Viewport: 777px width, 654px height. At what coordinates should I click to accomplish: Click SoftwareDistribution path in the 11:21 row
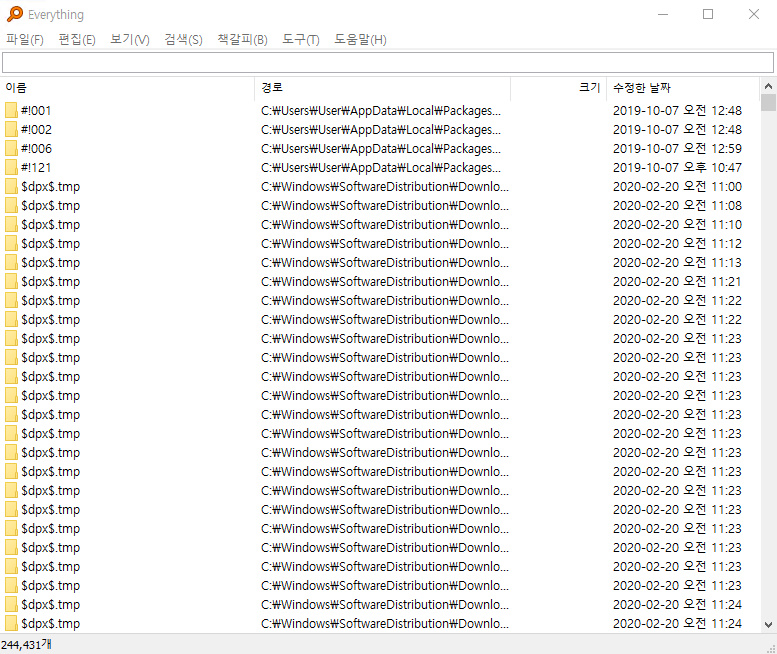point(385,281)
